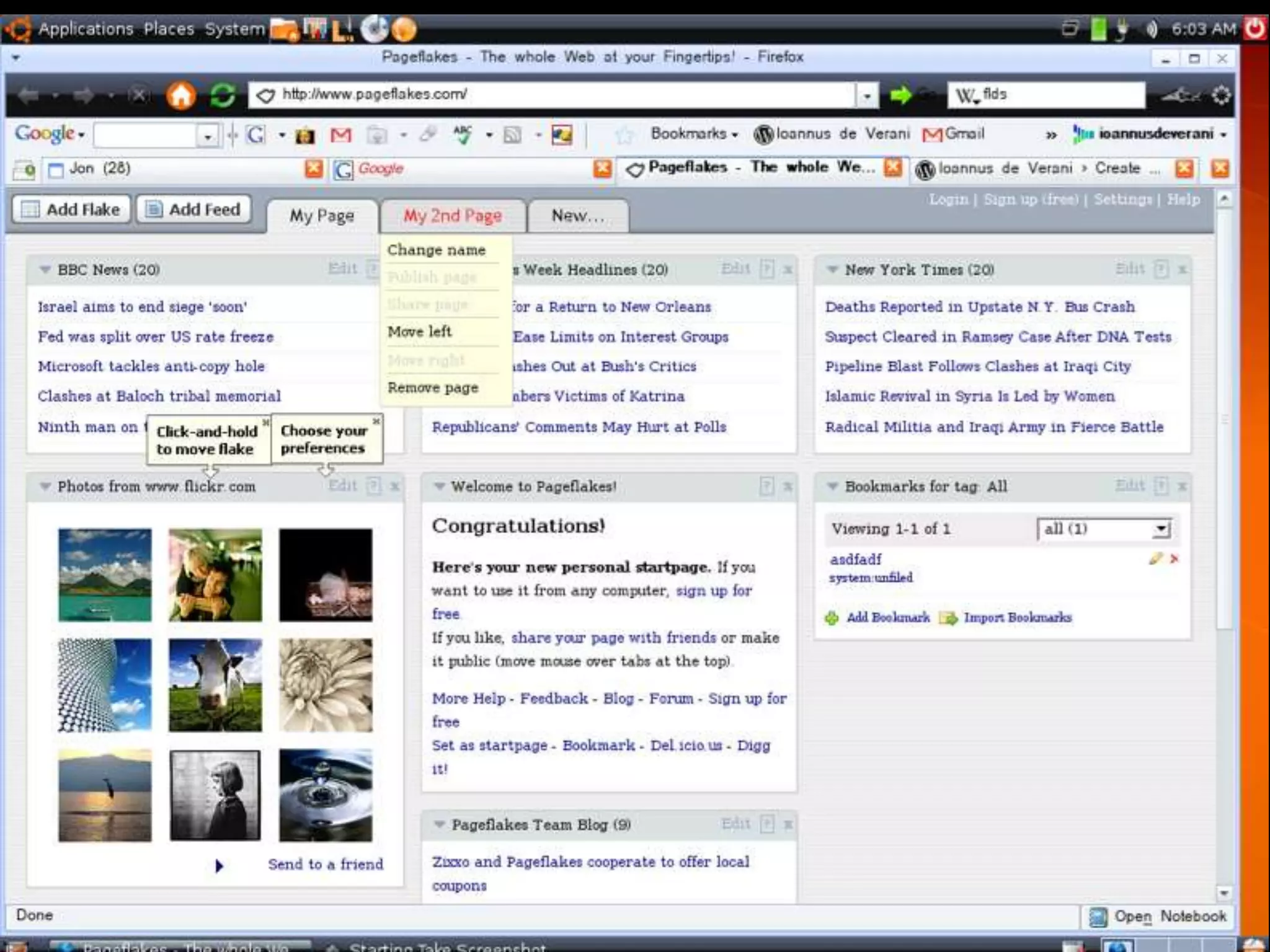This screenshot has height=952, width=1270.
Task: Open the URL address bar history dropdown
Action: click(x=866, y=95)
